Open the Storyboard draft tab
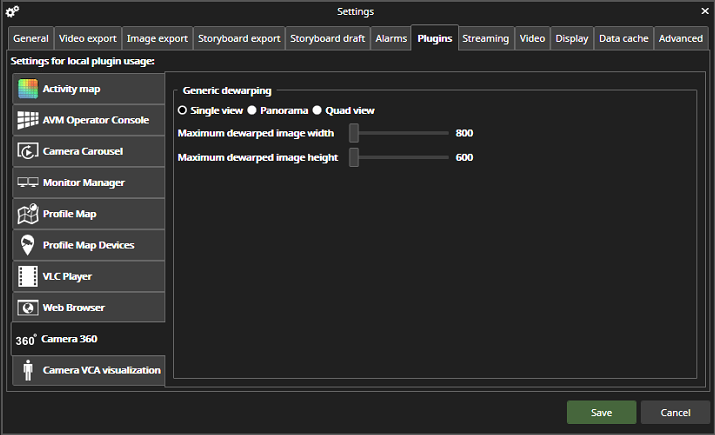 327,39
